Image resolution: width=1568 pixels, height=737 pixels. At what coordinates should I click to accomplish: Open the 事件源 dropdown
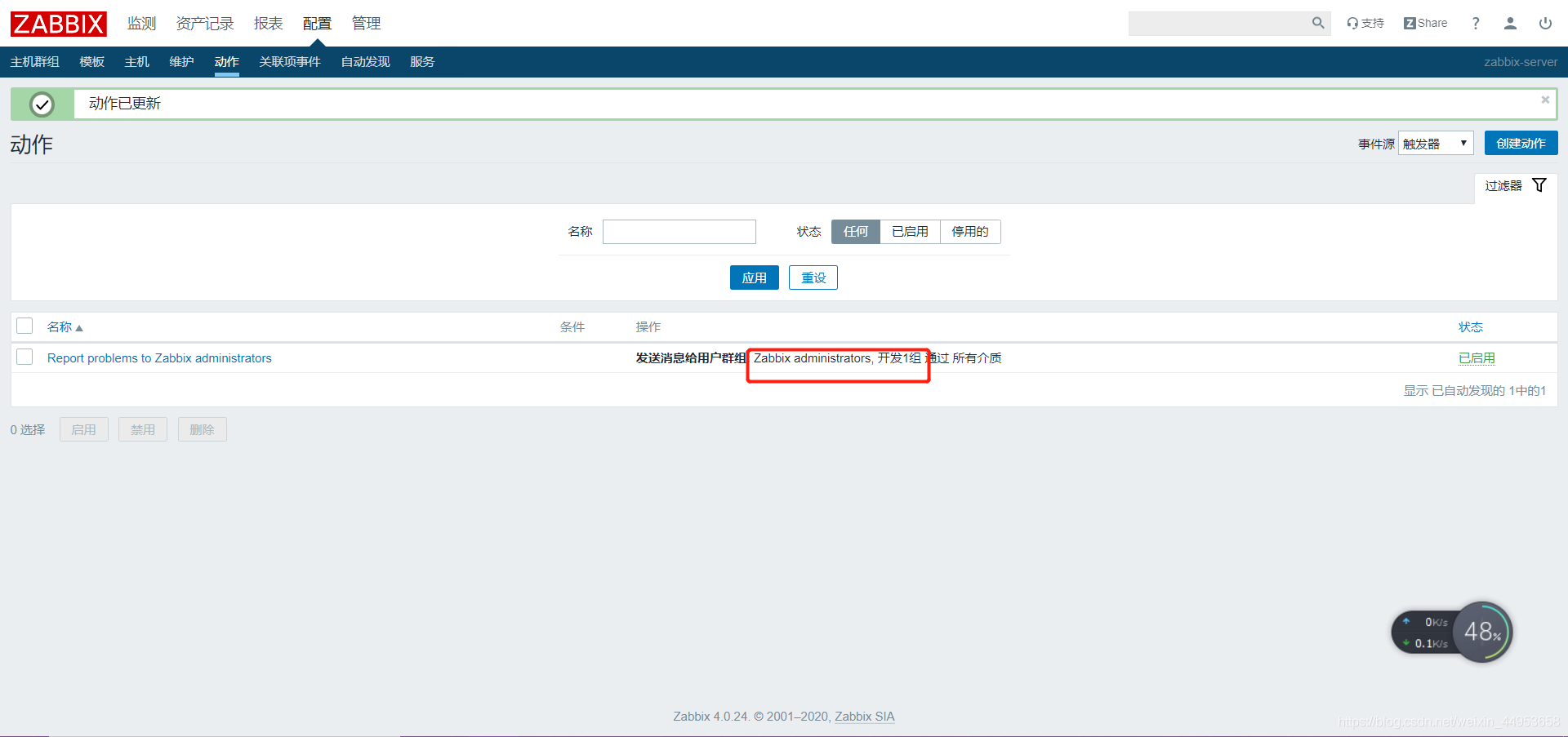pos(1436,144)
